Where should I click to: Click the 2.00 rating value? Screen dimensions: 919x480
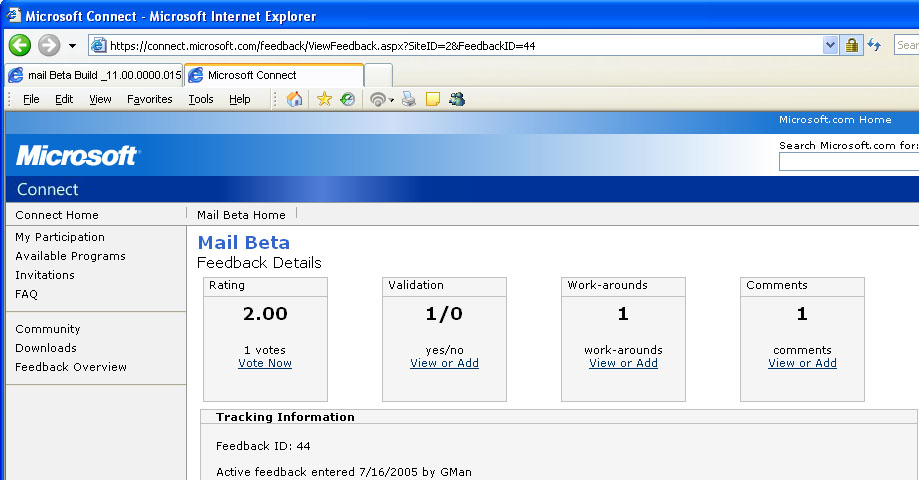coord(265,314)
